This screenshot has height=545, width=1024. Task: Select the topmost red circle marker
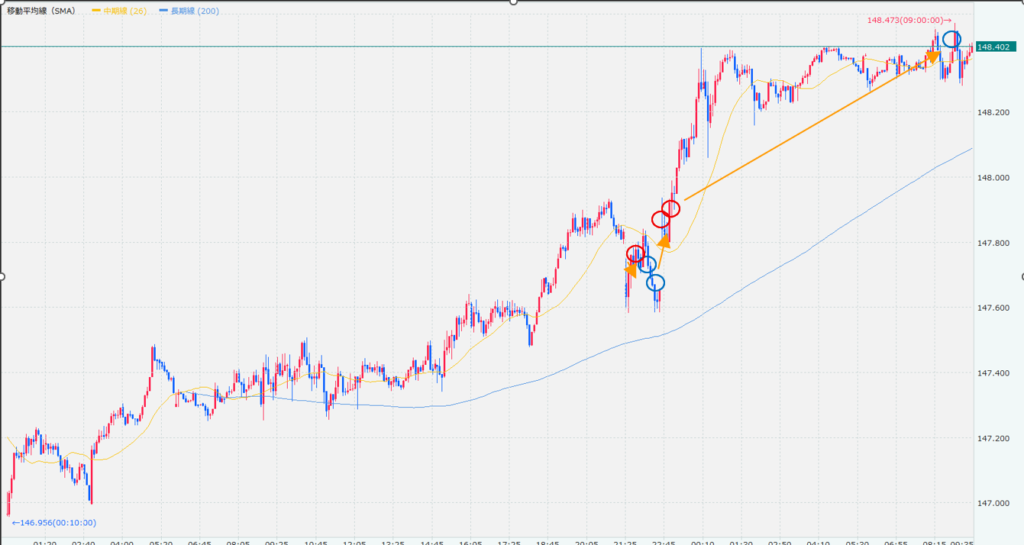671,209
